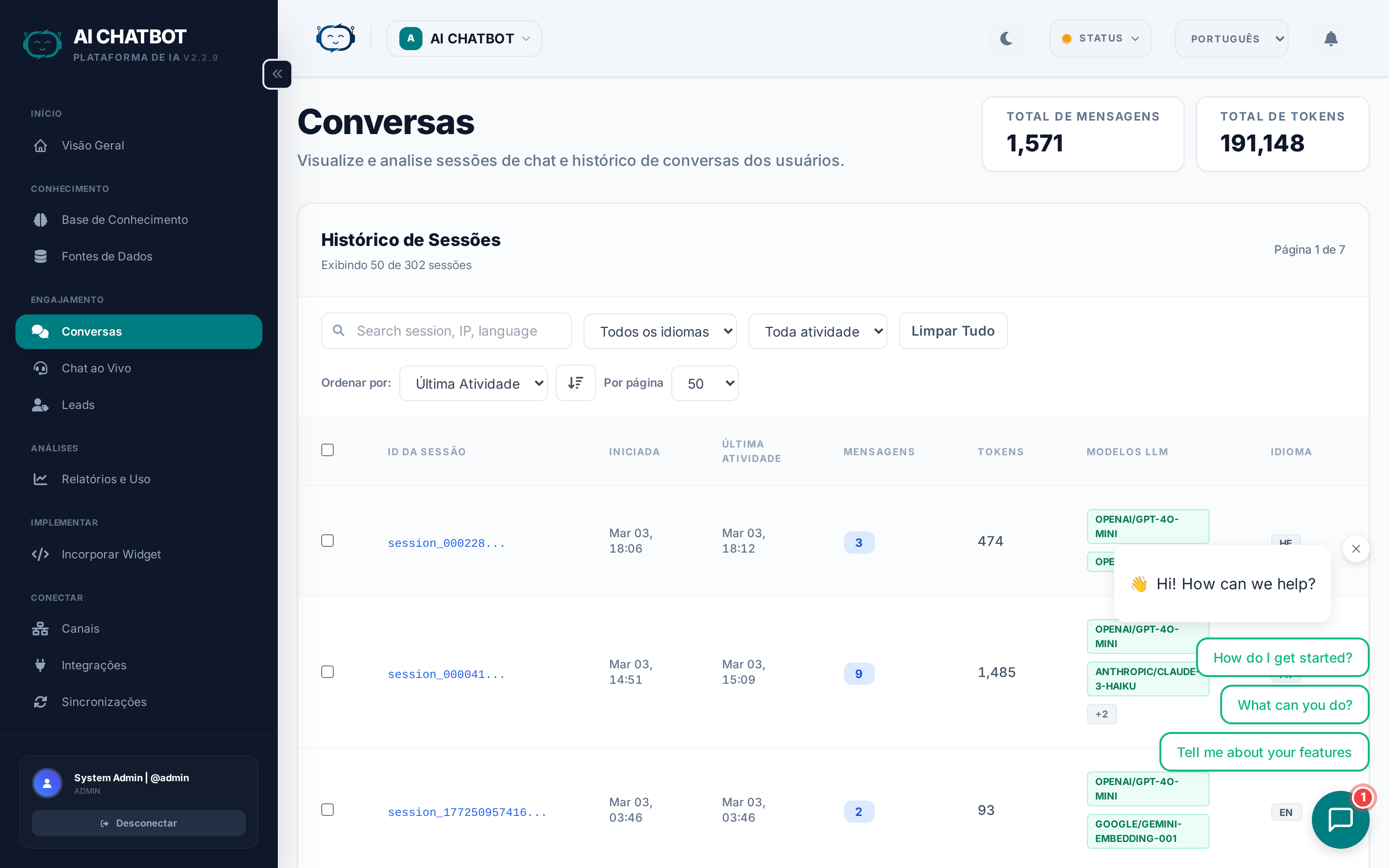
Task: Click the search session input field
Action: pos(453,331)
